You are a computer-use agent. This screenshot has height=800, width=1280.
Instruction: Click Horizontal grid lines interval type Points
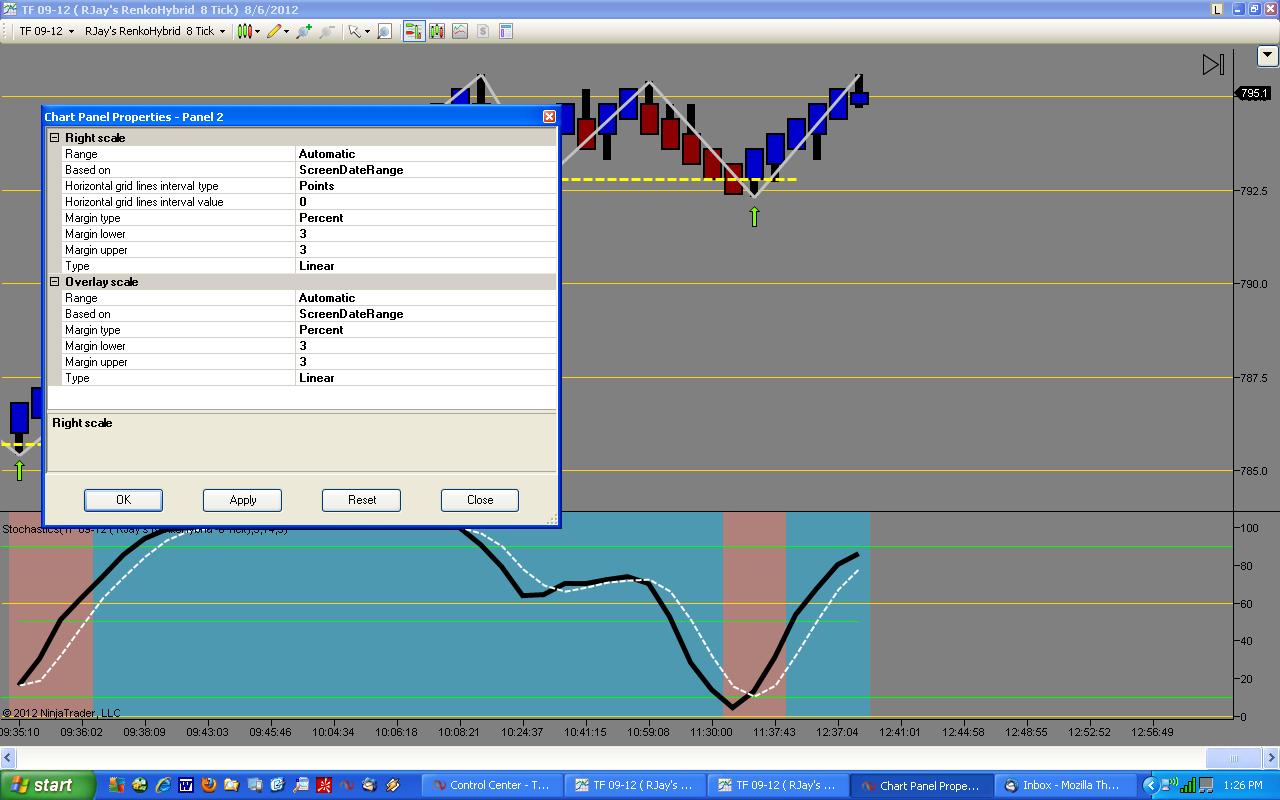pos(426,186)
